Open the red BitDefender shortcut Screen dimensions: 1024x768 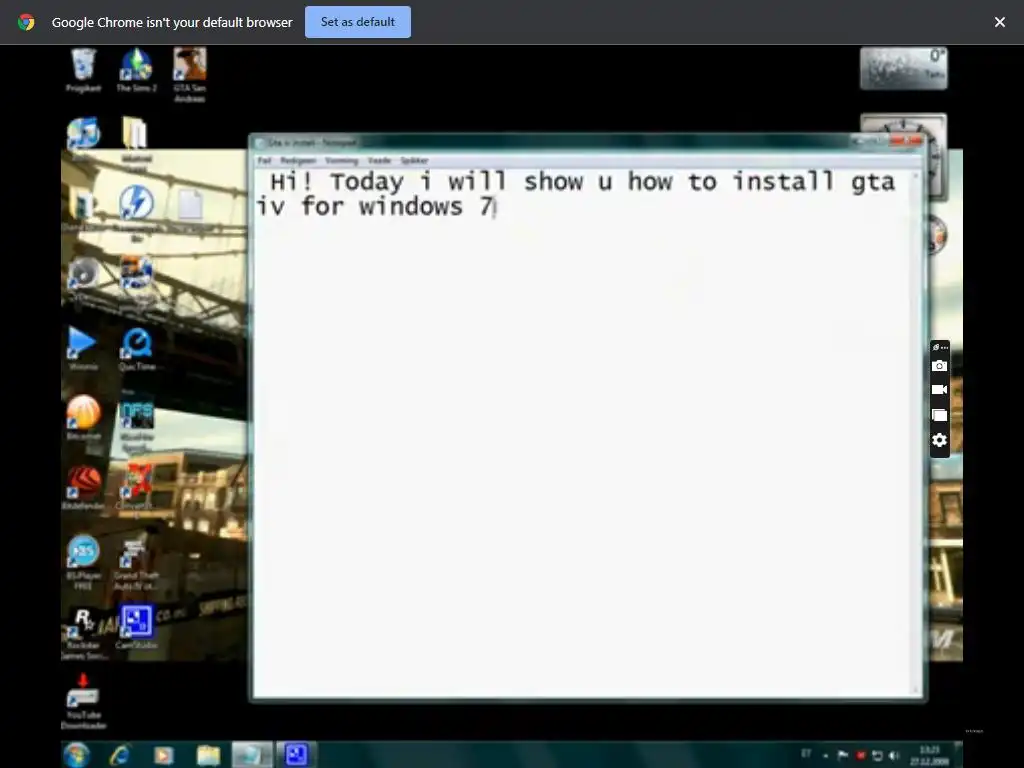(x=84, y=487)
